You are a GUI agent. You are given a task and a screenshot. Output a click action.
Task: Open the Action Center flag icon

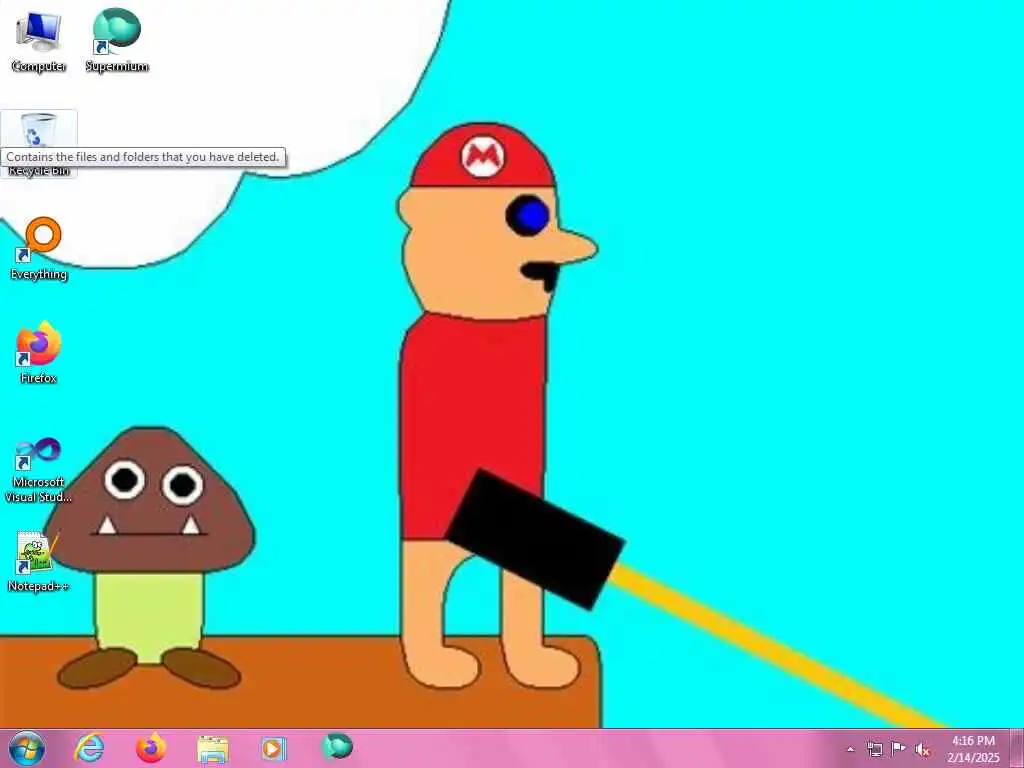[x=899, y=749]
